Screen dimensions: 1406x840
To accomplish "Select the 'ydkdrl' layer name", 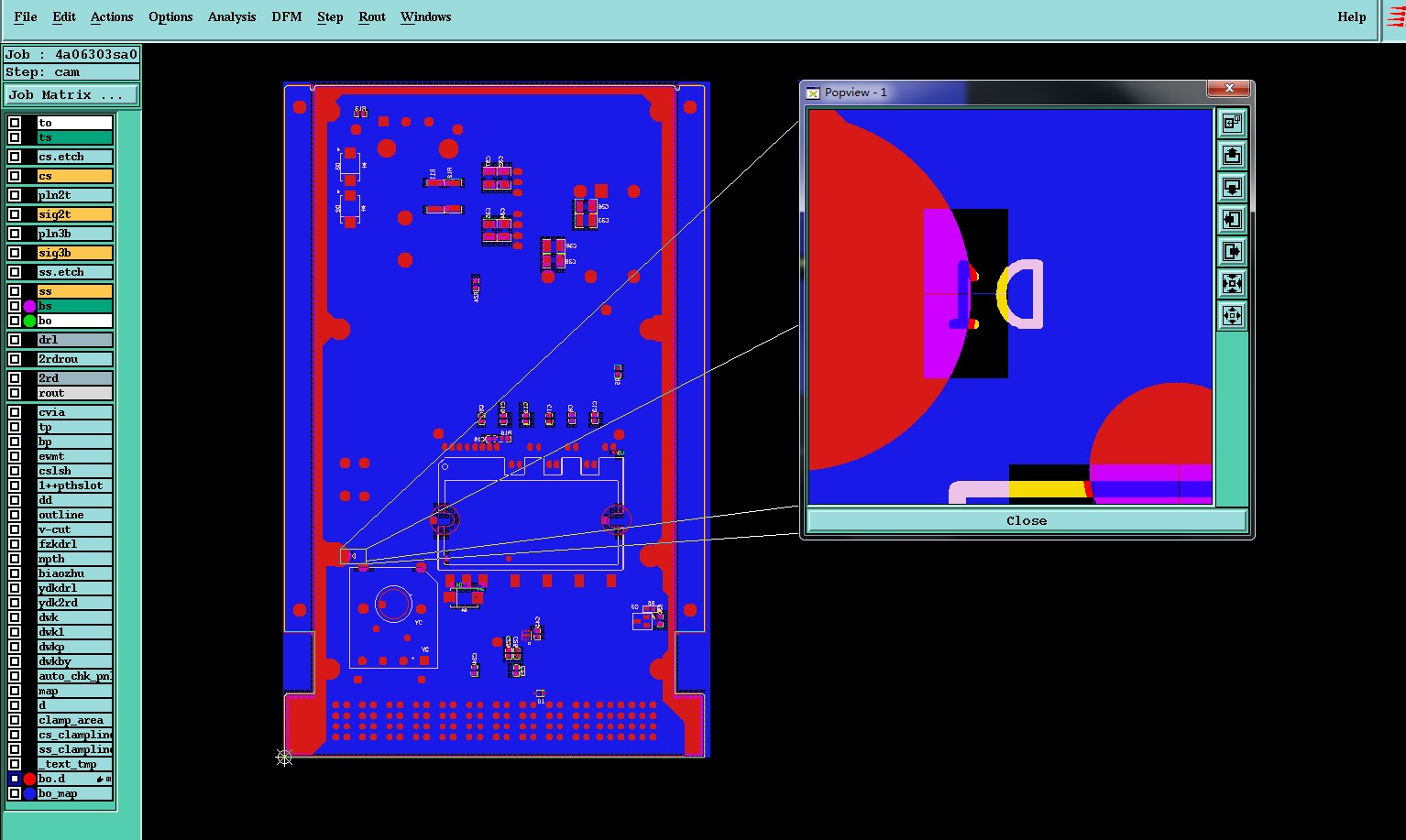I will [74, 588].
